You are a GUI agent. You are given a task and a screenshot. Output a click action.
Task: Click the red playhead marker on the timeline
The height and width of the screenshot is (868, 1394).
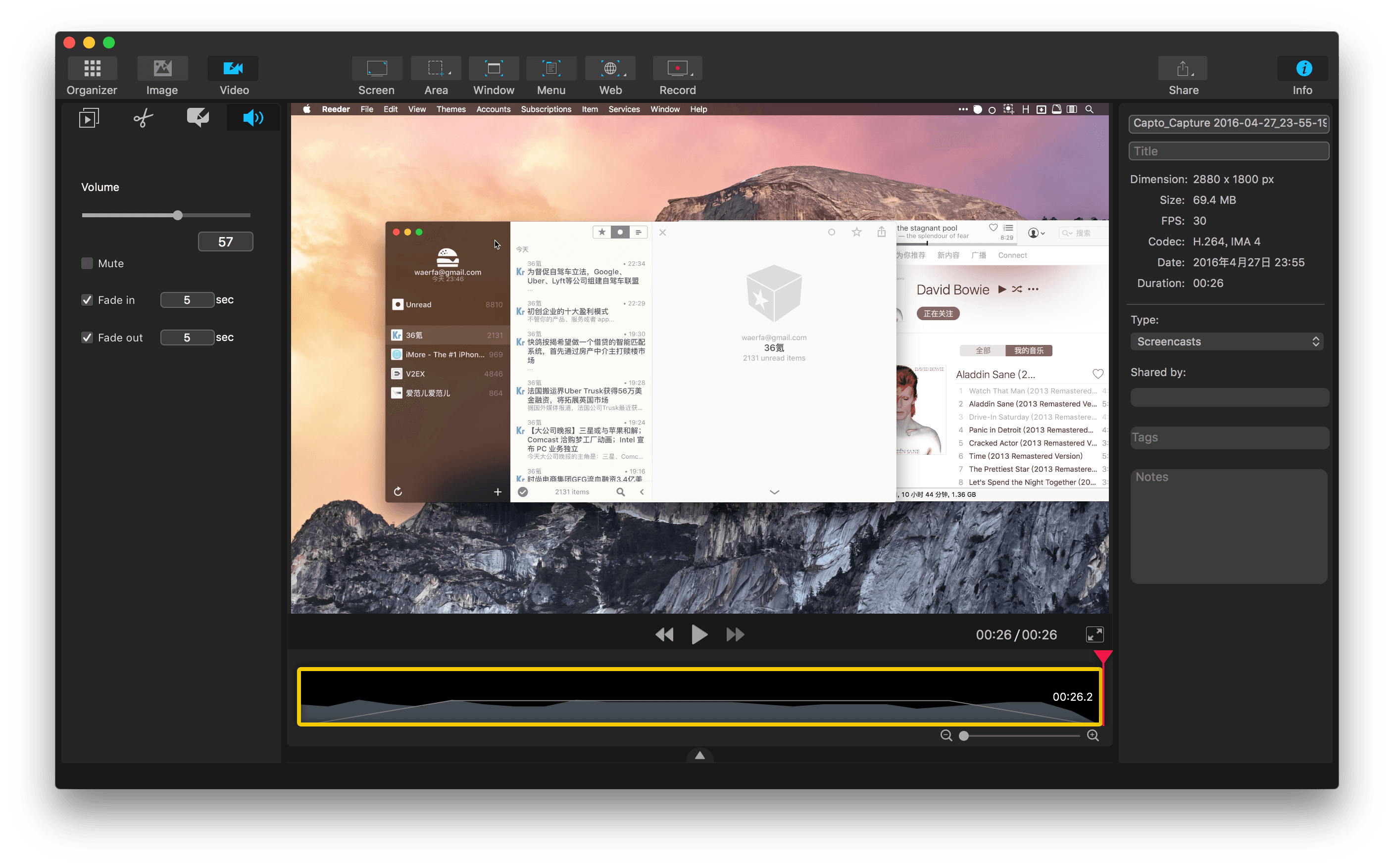[x=1103, y=657]
